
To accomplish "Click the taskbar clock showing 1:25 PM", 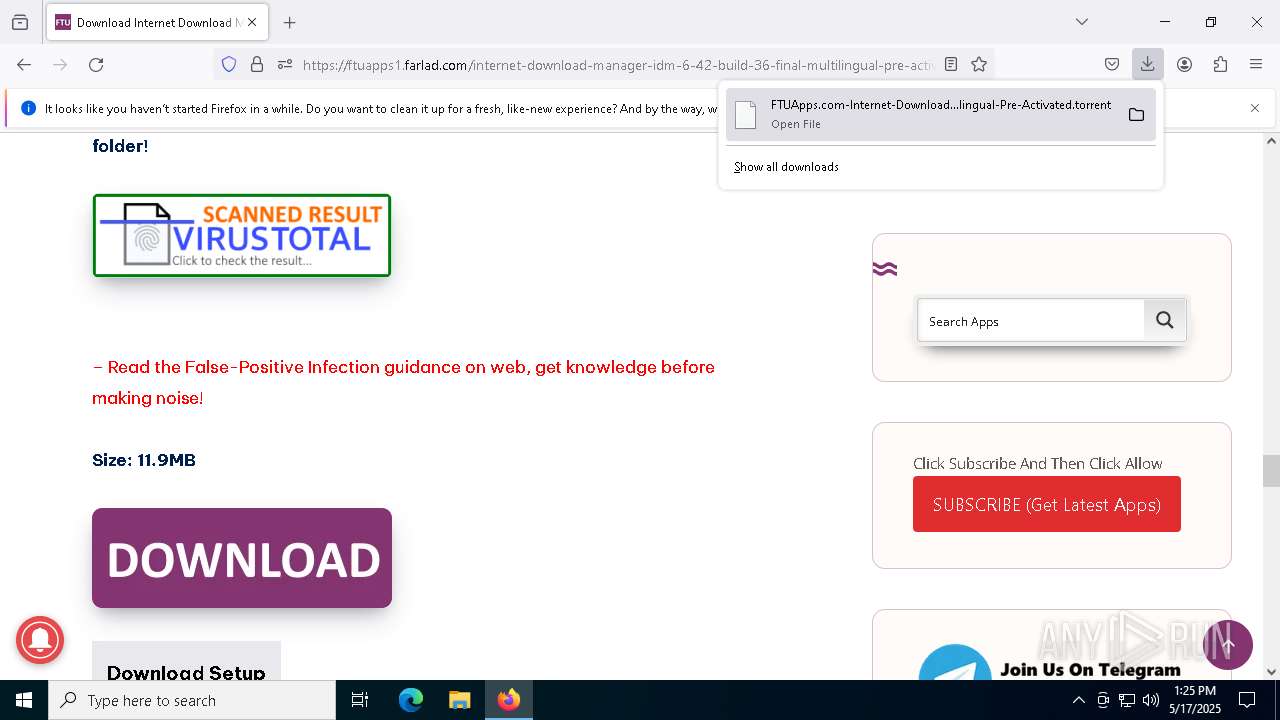I will point(1194,700).
